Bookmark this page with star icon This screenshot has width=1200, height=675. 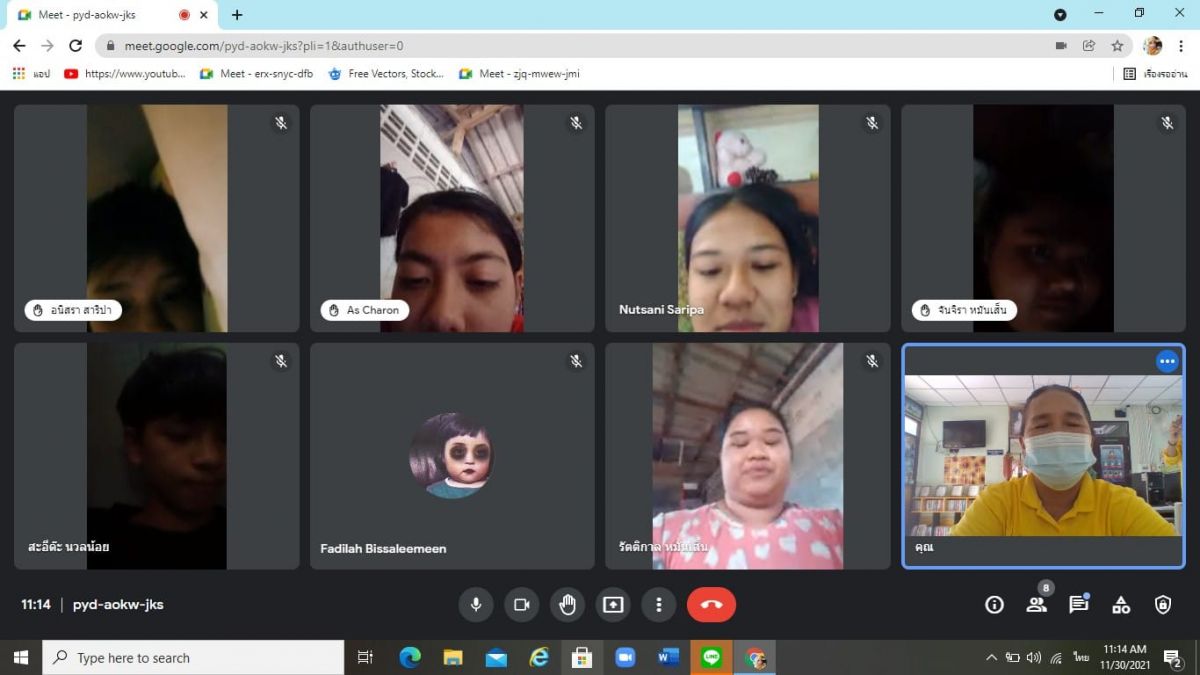click(x=1117, y=45)
